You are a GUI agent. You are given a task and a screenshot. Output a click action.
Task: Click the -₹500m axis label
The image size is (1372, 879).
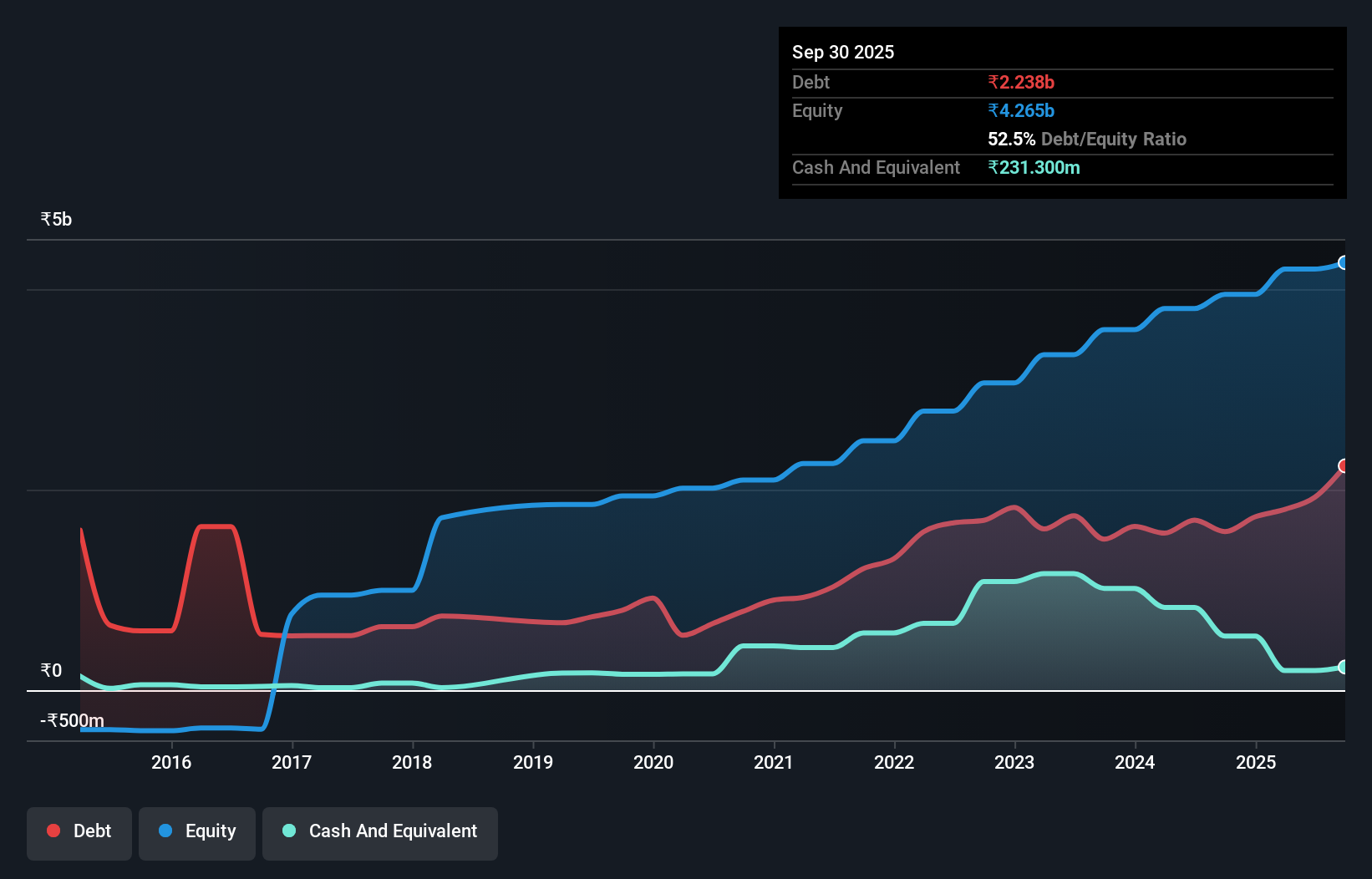70,719
